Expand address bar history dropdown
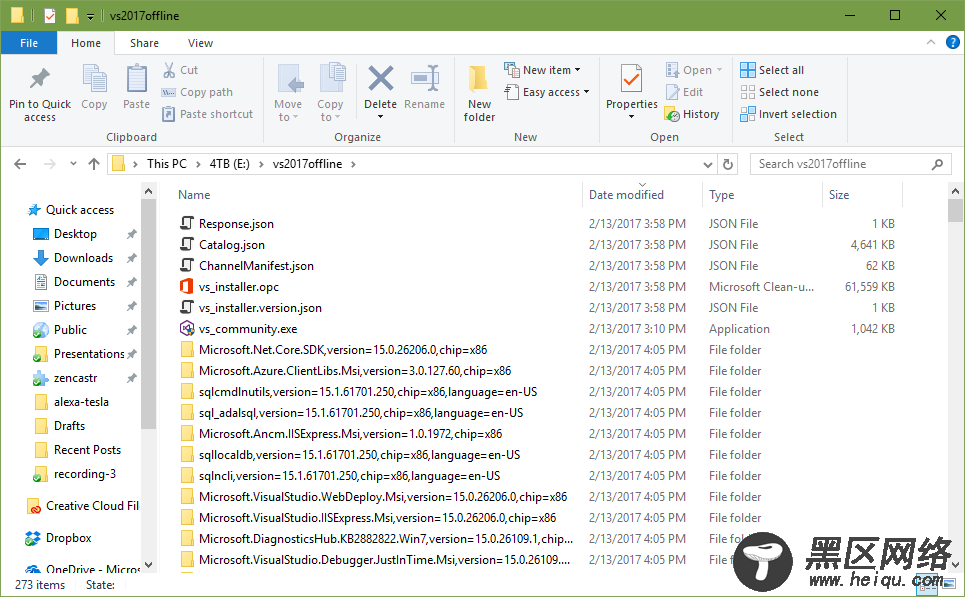Image resolution: width=965 pixels, height=597 pixels. point(708,164)
